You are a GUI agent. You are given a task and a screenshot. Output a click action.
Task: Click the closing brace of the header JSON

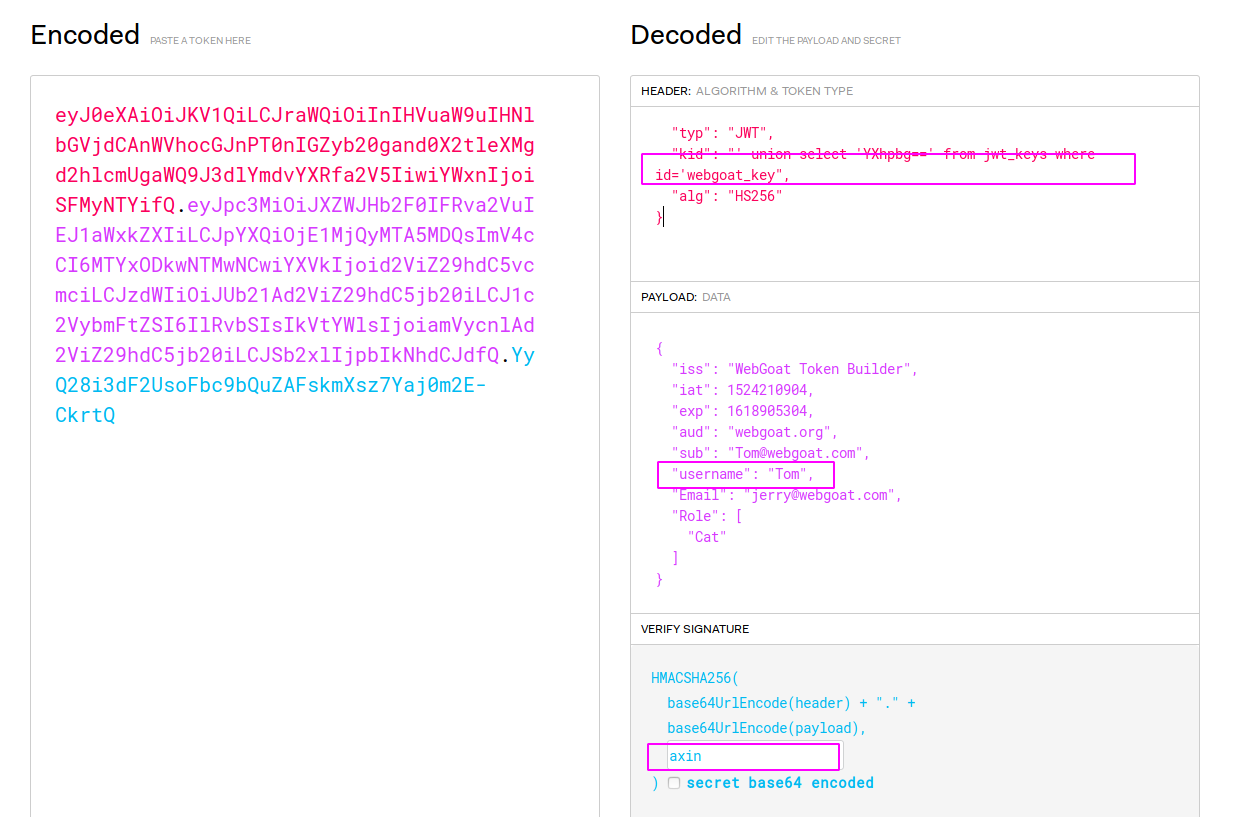(x=659, y=217)
